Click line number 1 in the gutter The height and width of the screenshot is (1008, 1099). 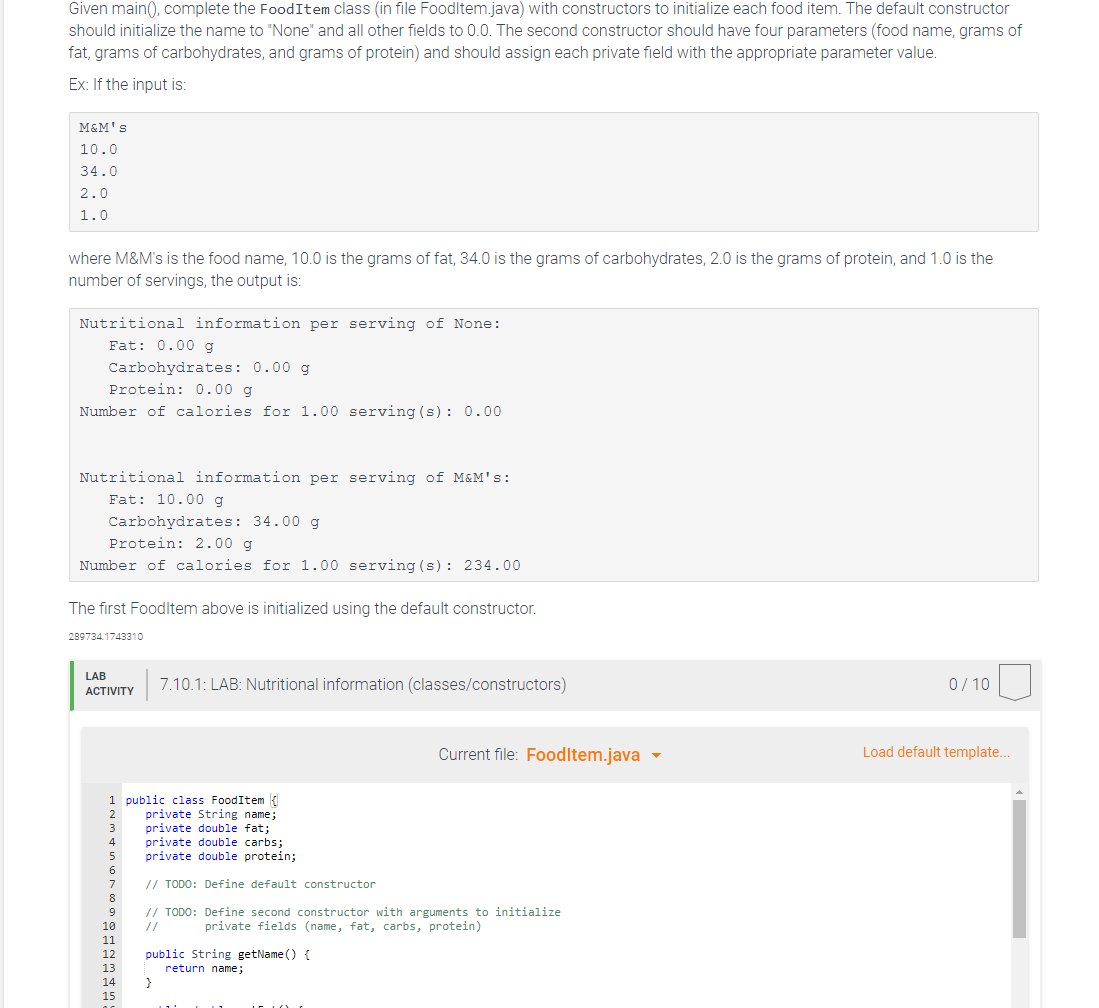tap(110, 799)
